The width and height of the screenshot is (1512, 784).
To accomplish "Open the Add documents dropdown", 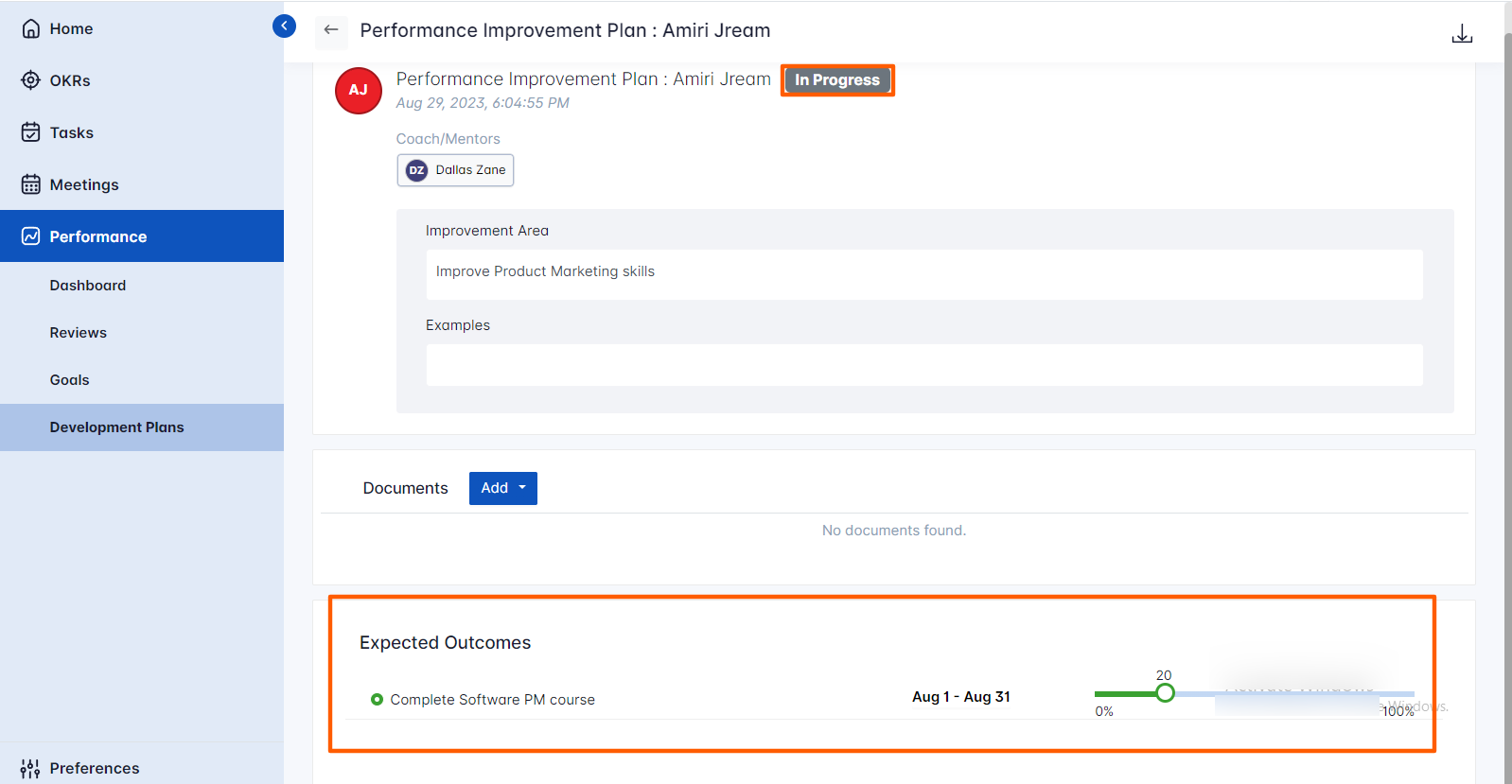I will pyautogui.click(x=502, y=488).
